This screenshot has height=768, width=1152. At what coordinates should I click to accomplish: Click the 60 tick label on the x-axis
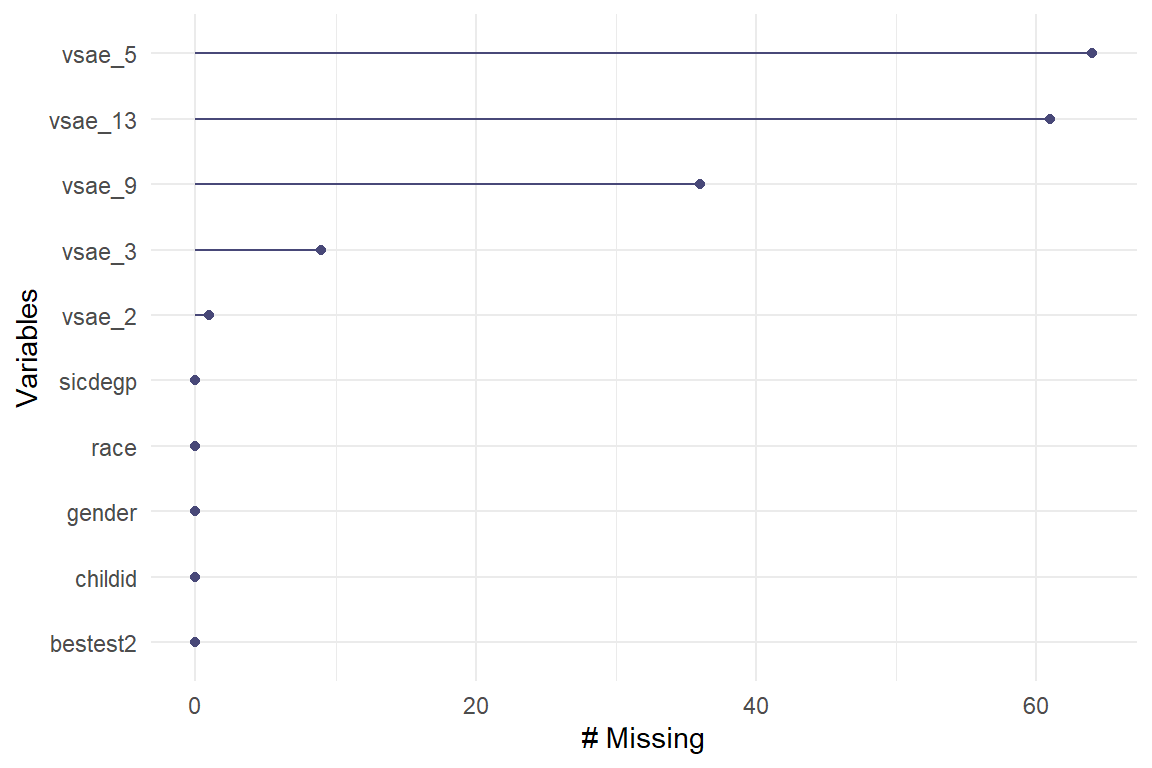[x=1036, y=704]
